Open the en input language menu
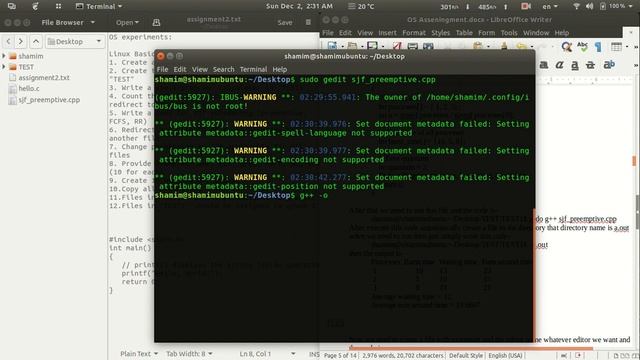The width and height of the screenshot is (640, 360). [x=550, y=6]
